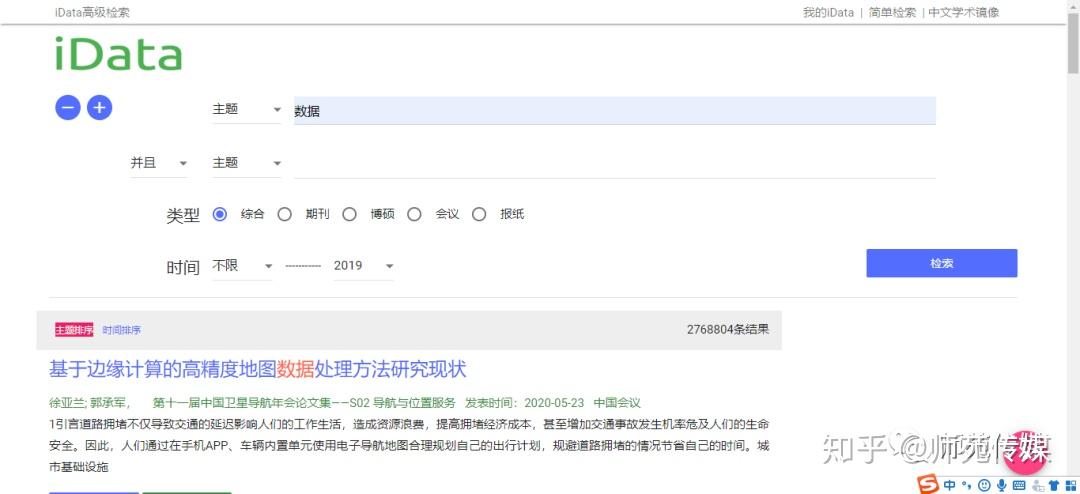Screen dimensions: 1080x494
Task: Focus the empty second search field
Action: (x=614, y=165)
